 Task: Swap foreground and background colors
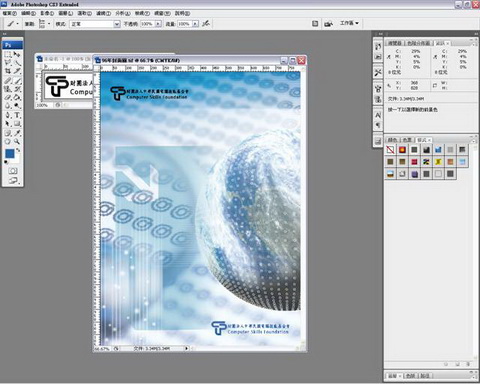click(x=18, y=150)
